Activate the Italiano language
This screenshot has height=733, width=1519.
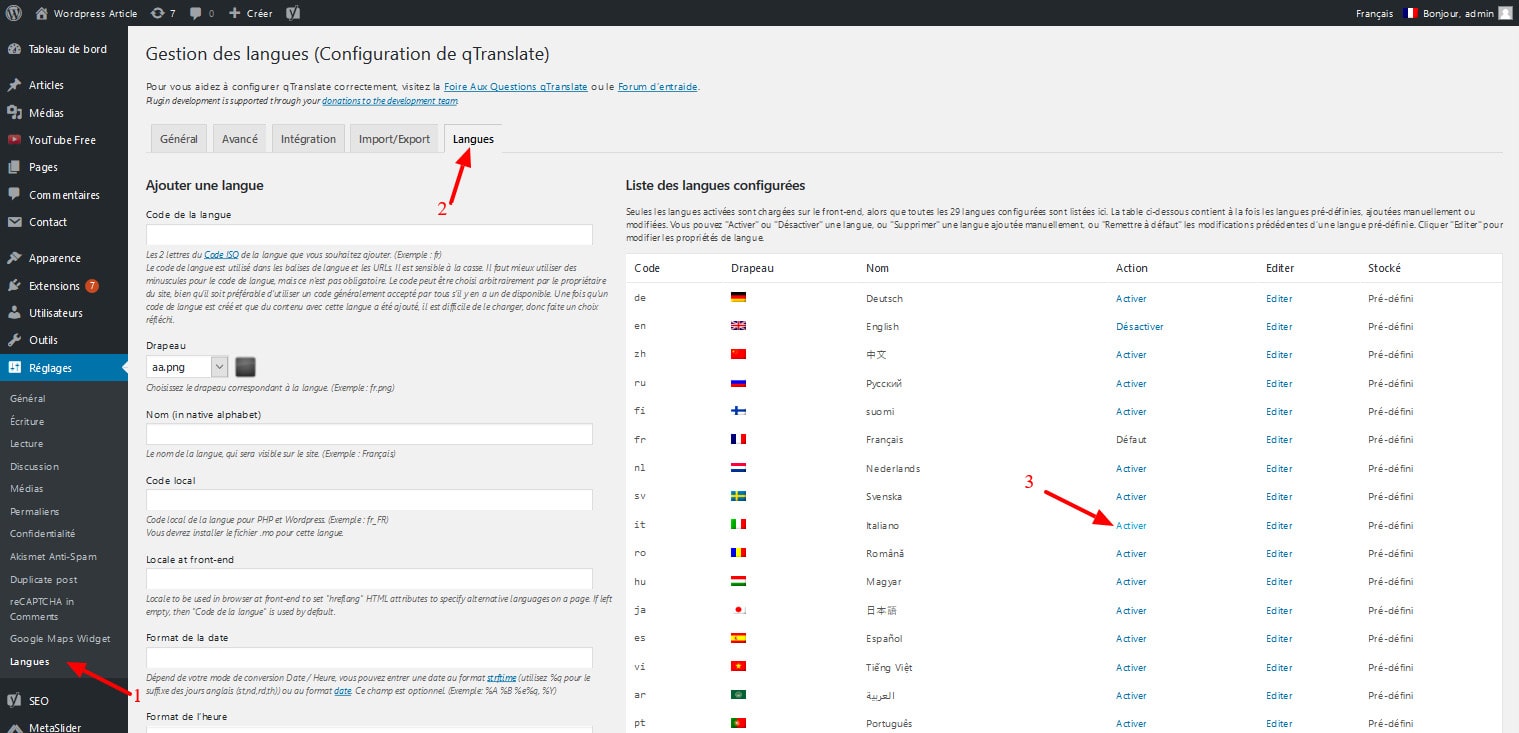click(x=1131, y=526)
